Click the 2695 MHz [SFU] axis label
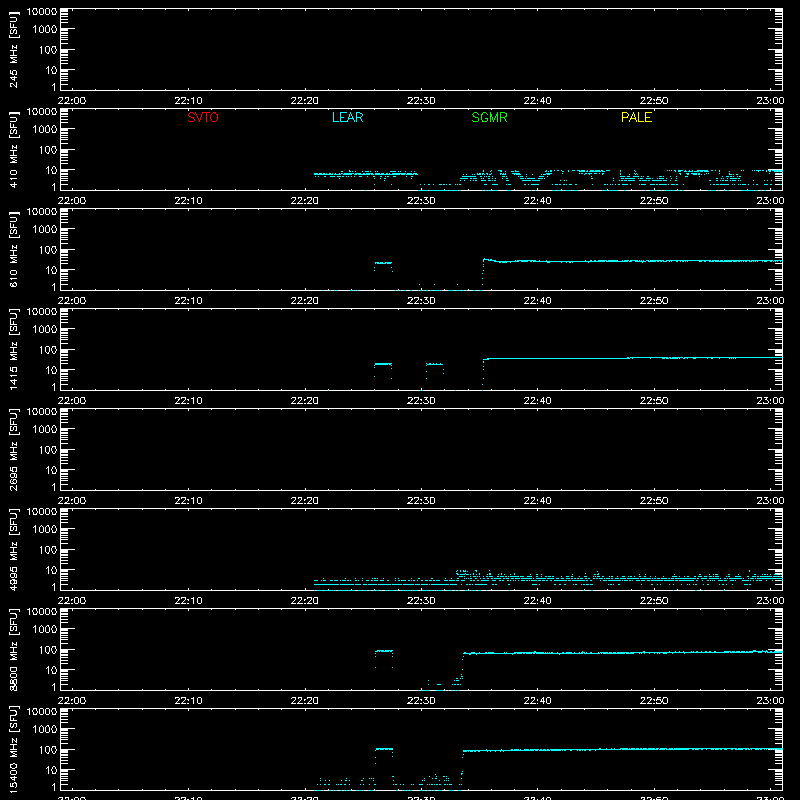This screenshot has width=800, height=800. (x=13, y=450)
